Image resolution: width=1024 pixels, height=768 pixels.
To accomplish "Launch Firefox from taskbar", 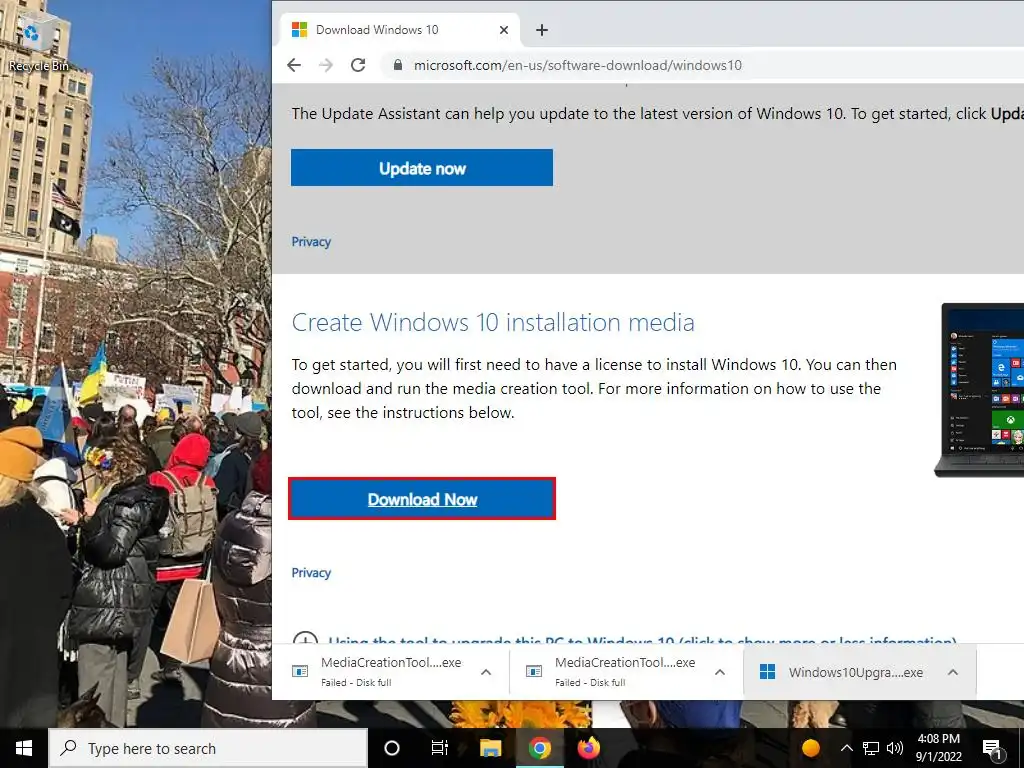I will click(588, 748).
